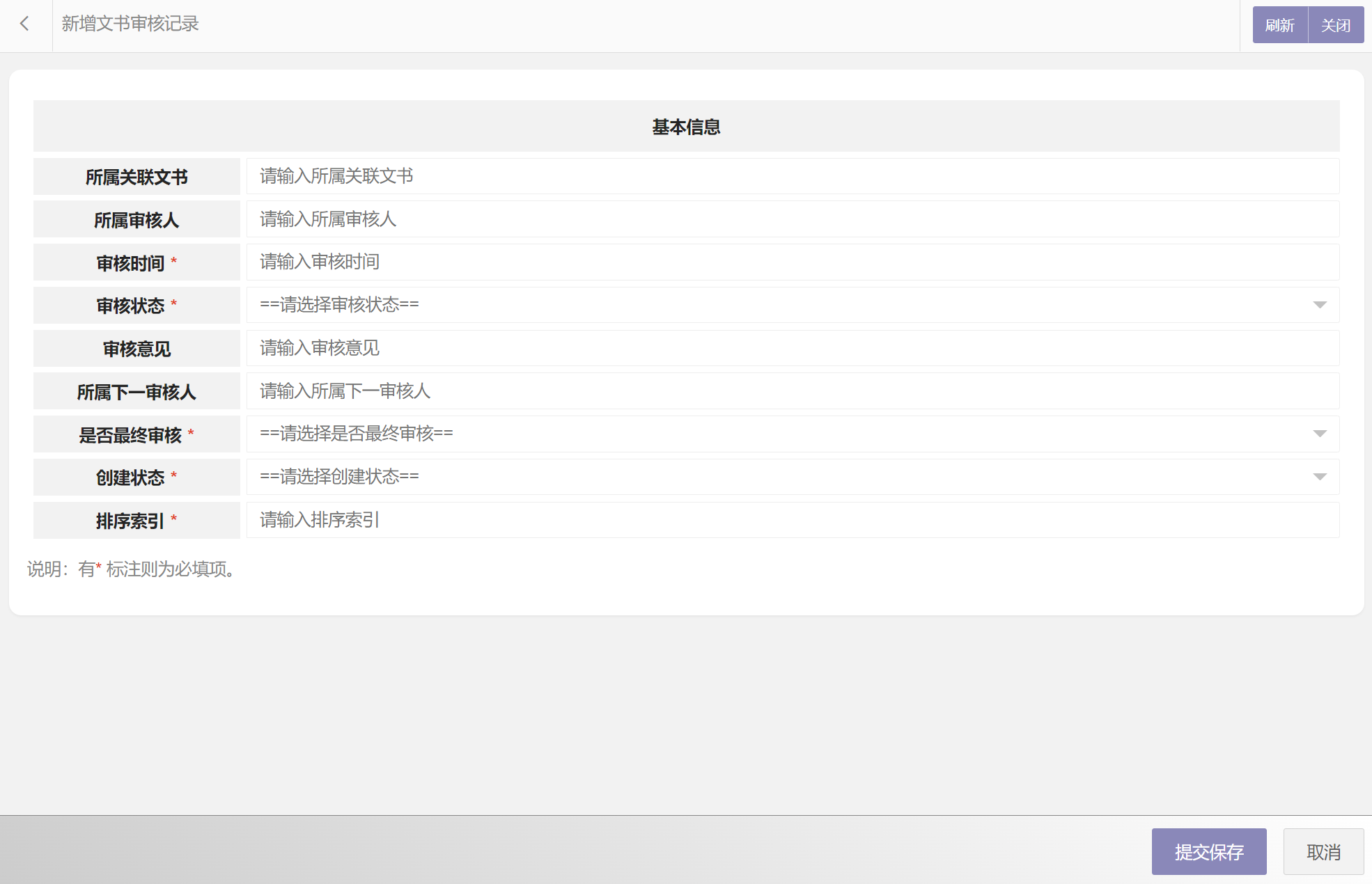Expand the 是否最终审核 dropdown arrow
This screenshot has height=884, width=1372.
click(x=1319, y=434)
